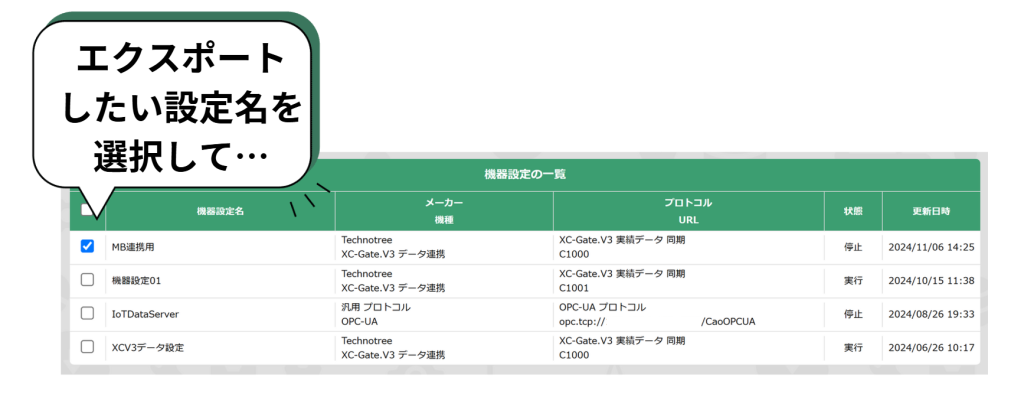
Task: Sort by the 更新日時 column header
Action: point(931,211)
